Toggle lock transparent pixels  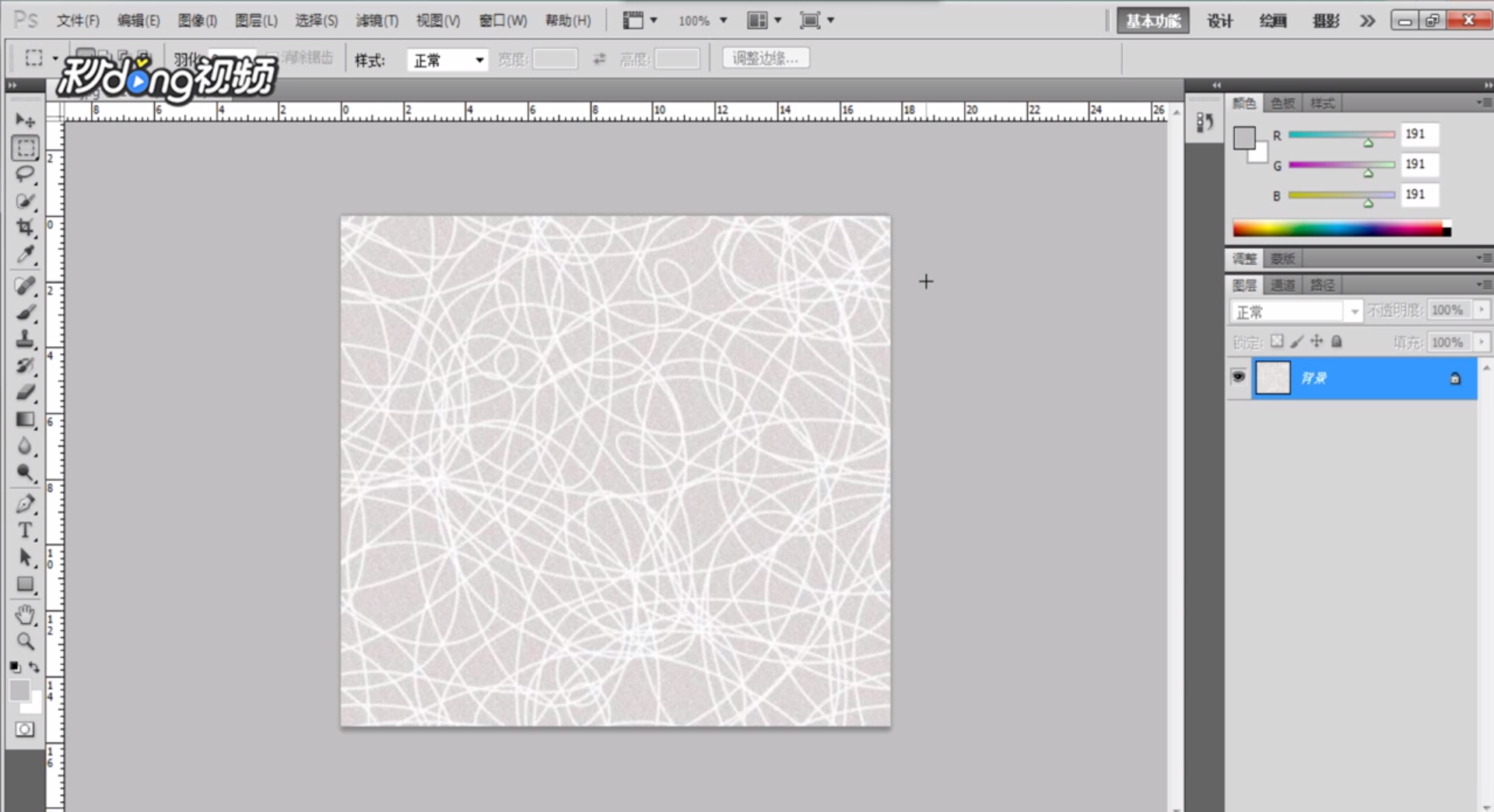1277,341
